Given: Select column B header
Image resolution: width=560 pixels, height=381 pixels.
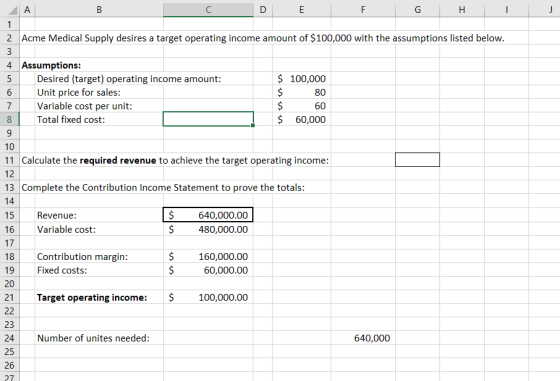Looking at the screenshot, I should [99, 10].
